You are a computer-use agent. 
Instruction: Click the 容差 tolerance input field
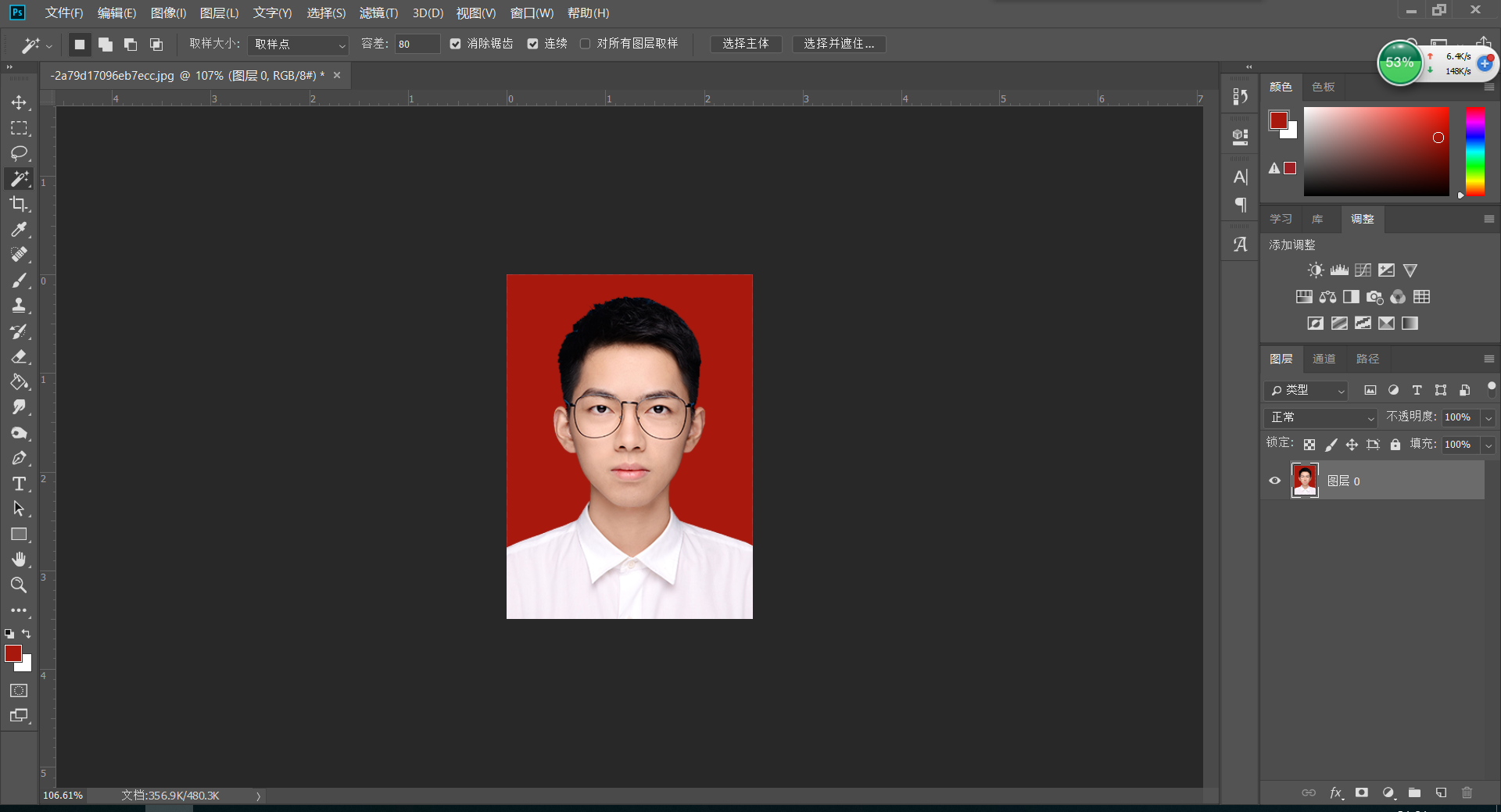click(417, 45)
